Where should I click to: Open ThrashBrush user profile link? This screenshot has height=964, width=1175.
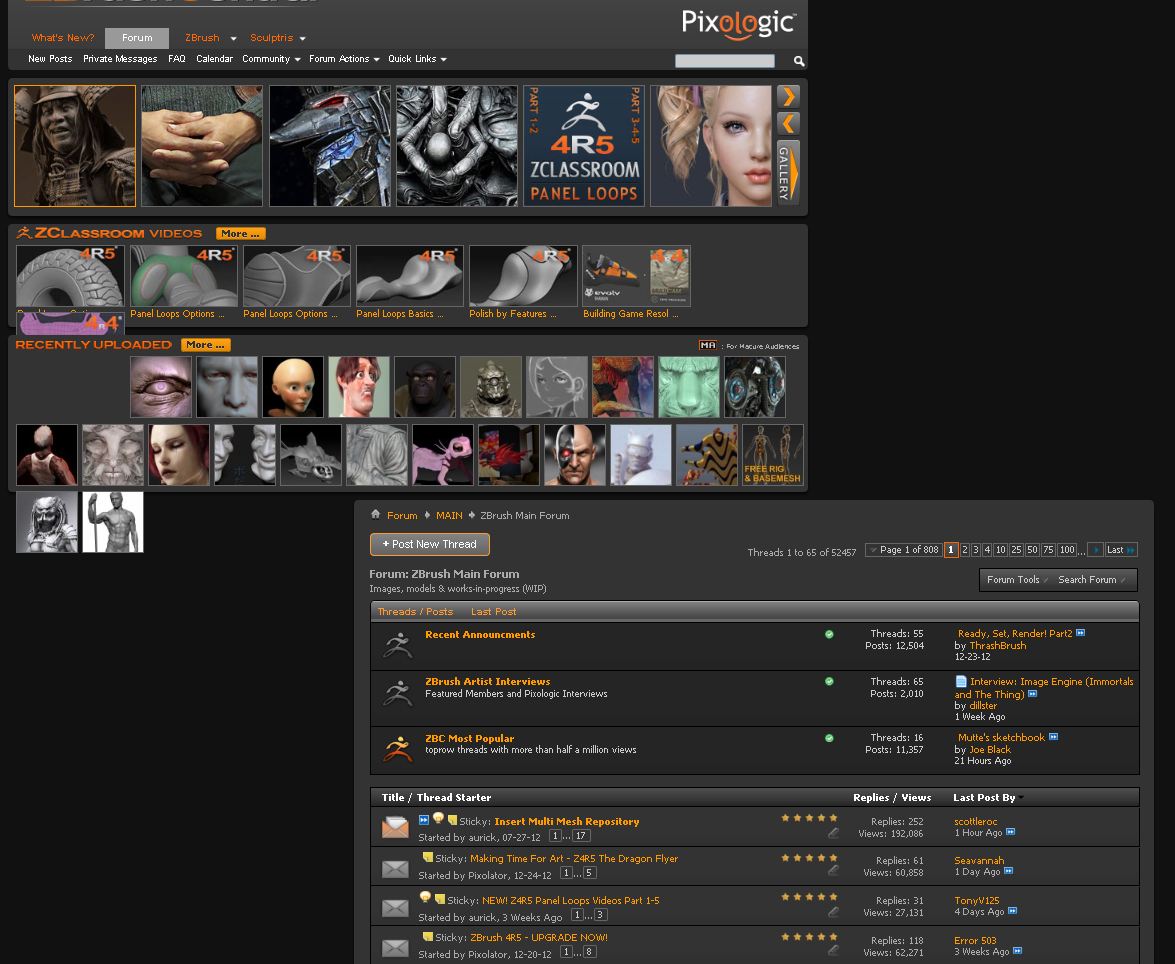point(997,645)
